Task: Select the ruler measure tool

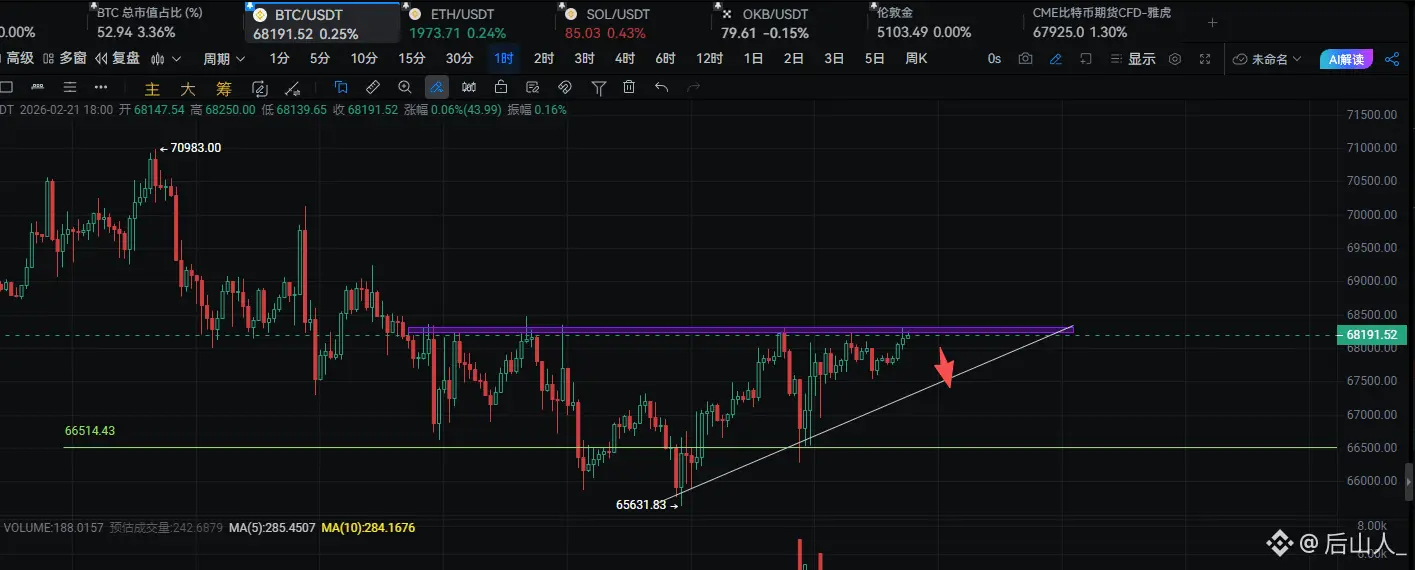Action: 372,87
